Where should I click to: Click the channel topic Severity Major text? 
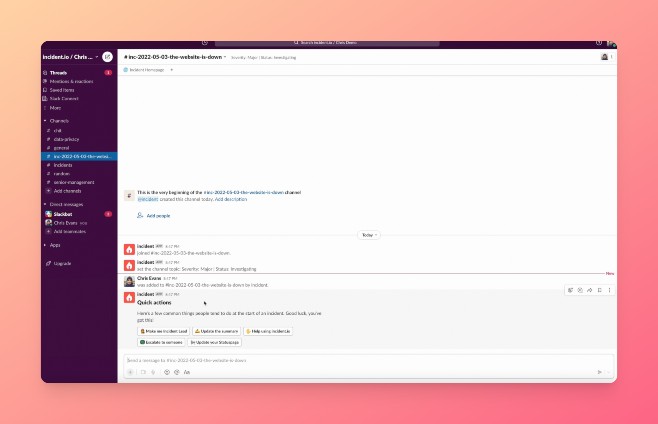(x=264, y=58)
